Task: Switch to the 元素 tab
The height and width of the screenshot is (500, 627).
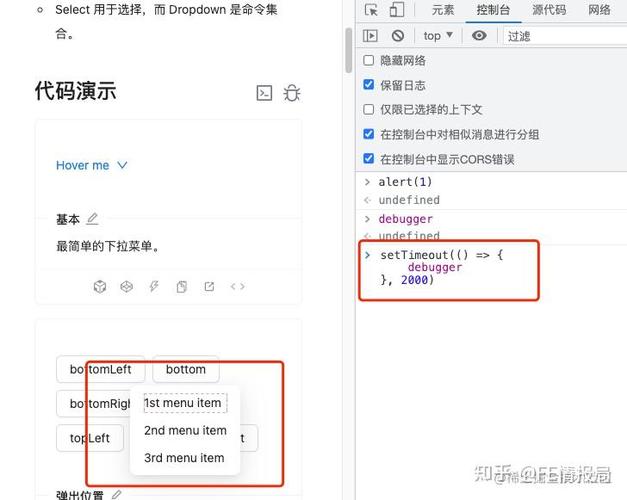Action: point(443,10)
